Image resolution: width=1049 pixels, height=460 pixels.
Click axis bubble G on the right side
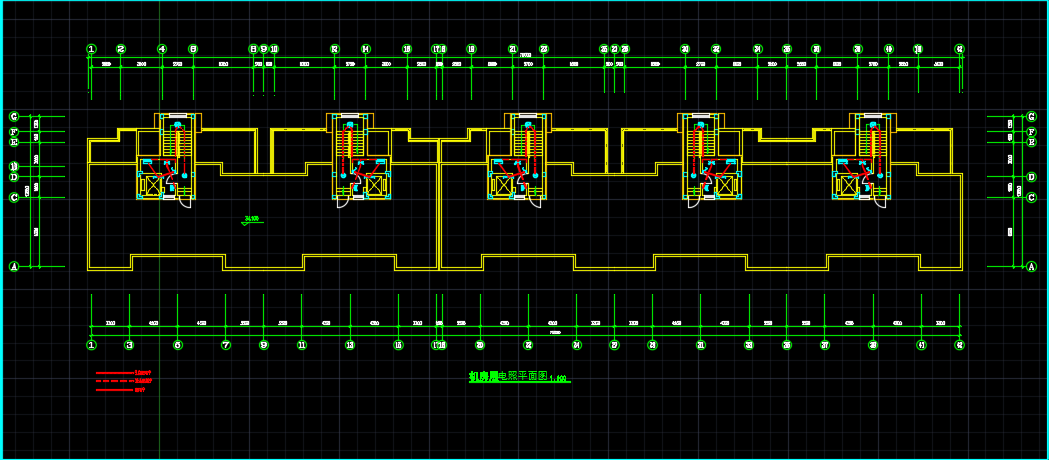1032,116
